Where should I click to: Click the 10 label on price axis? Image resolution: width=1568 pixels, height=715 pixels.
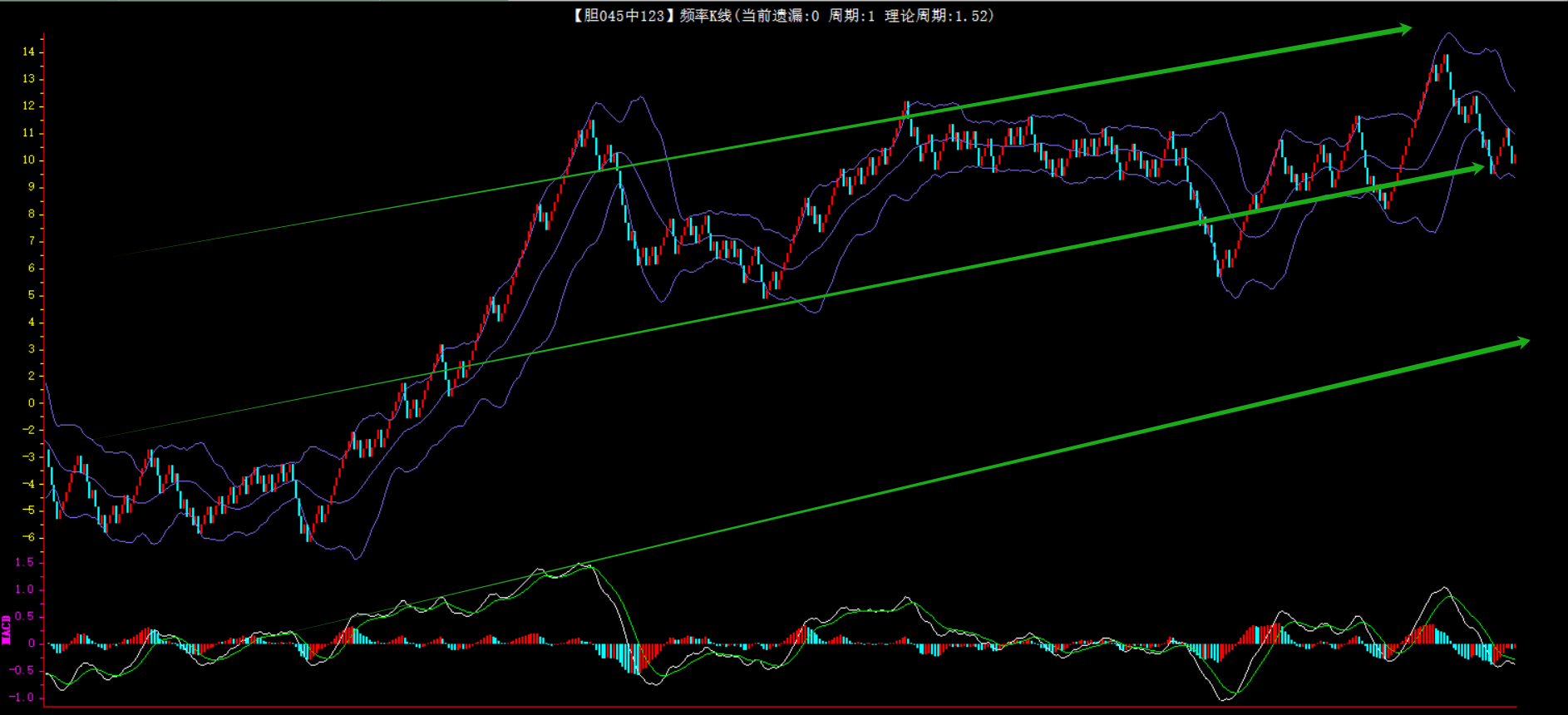tap(29, 160)
